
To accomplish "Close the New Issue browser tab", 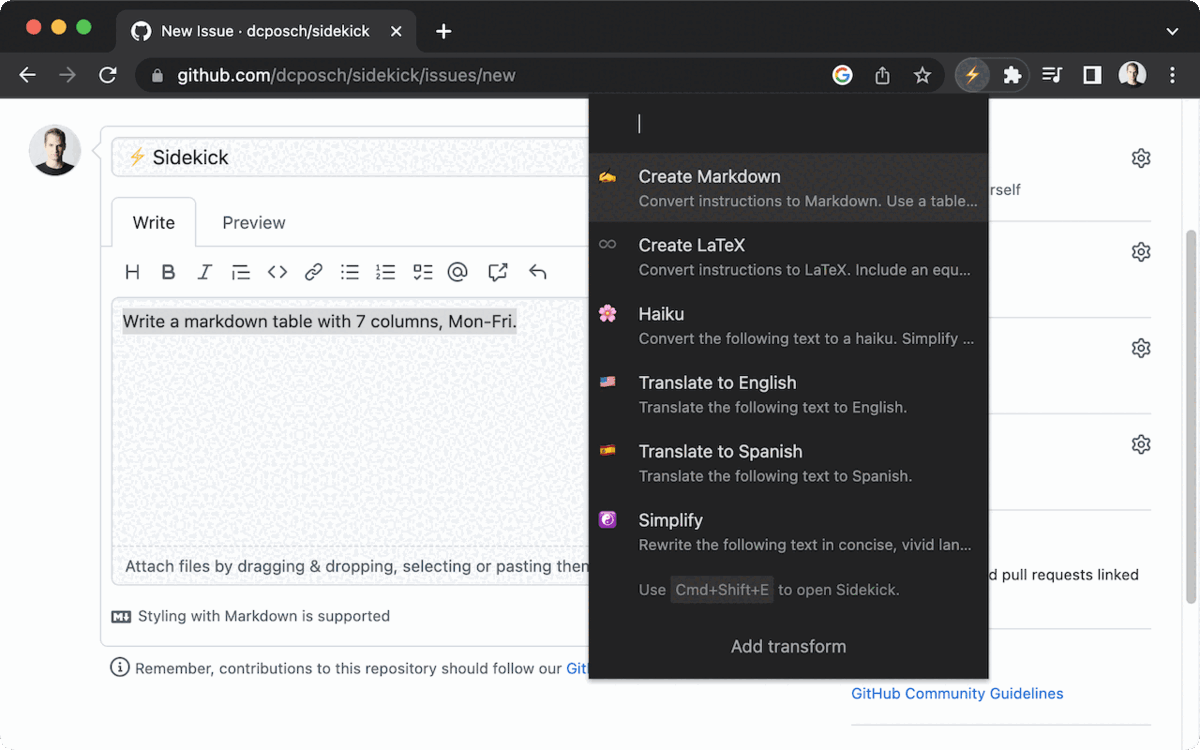I will [x=396, y=31].
